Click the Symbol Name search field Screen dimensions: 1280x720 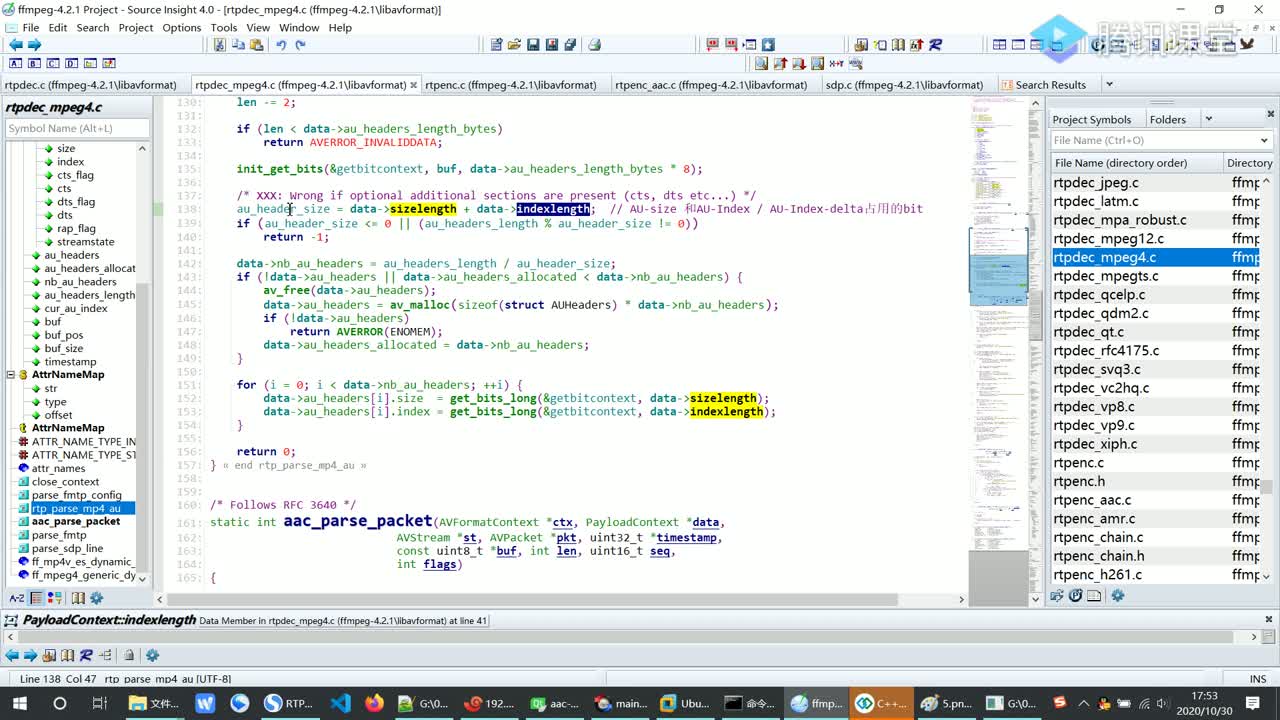[77, 128]
